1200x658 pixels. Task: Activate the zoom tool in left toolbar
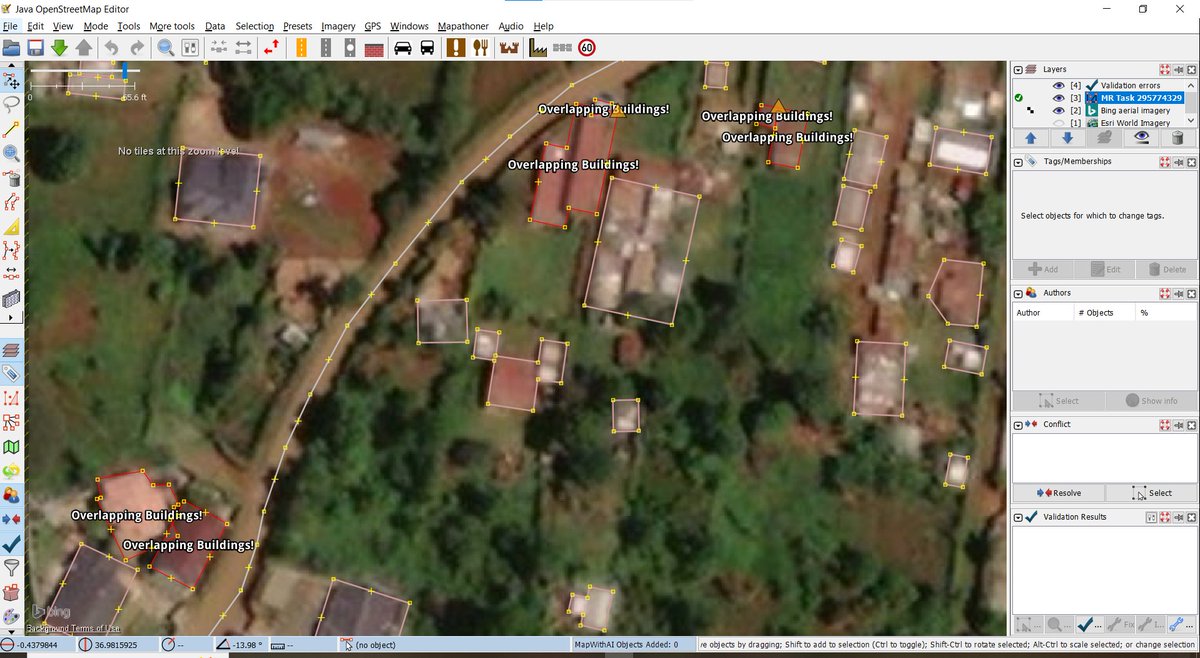click(x=12, y=153)
